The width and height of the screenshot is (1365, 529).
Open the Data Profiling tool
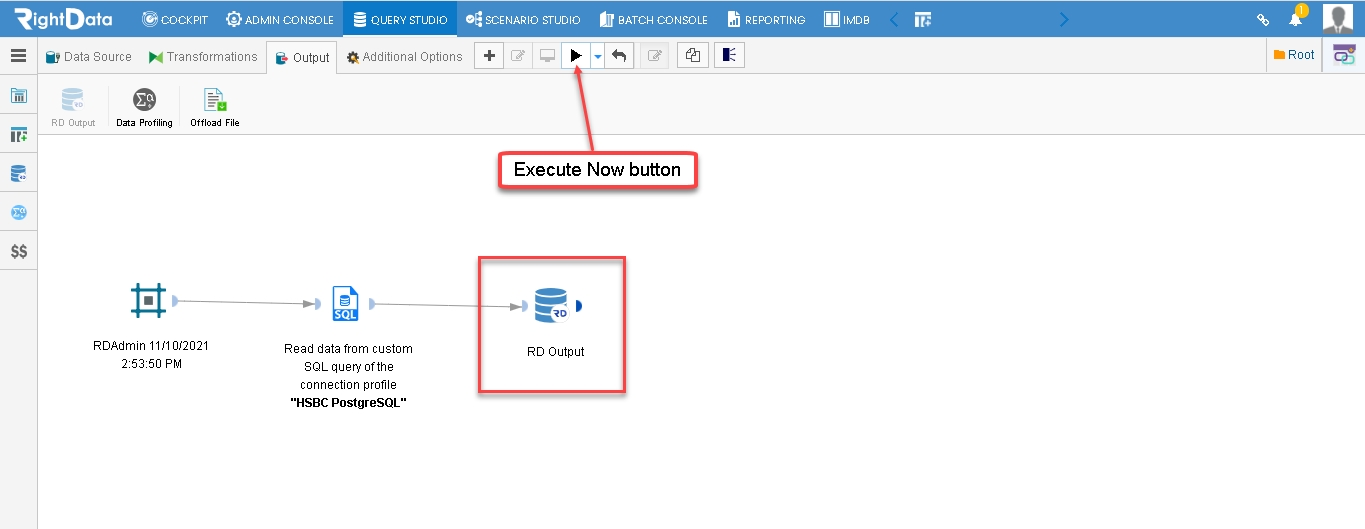[x=144, y=107]
